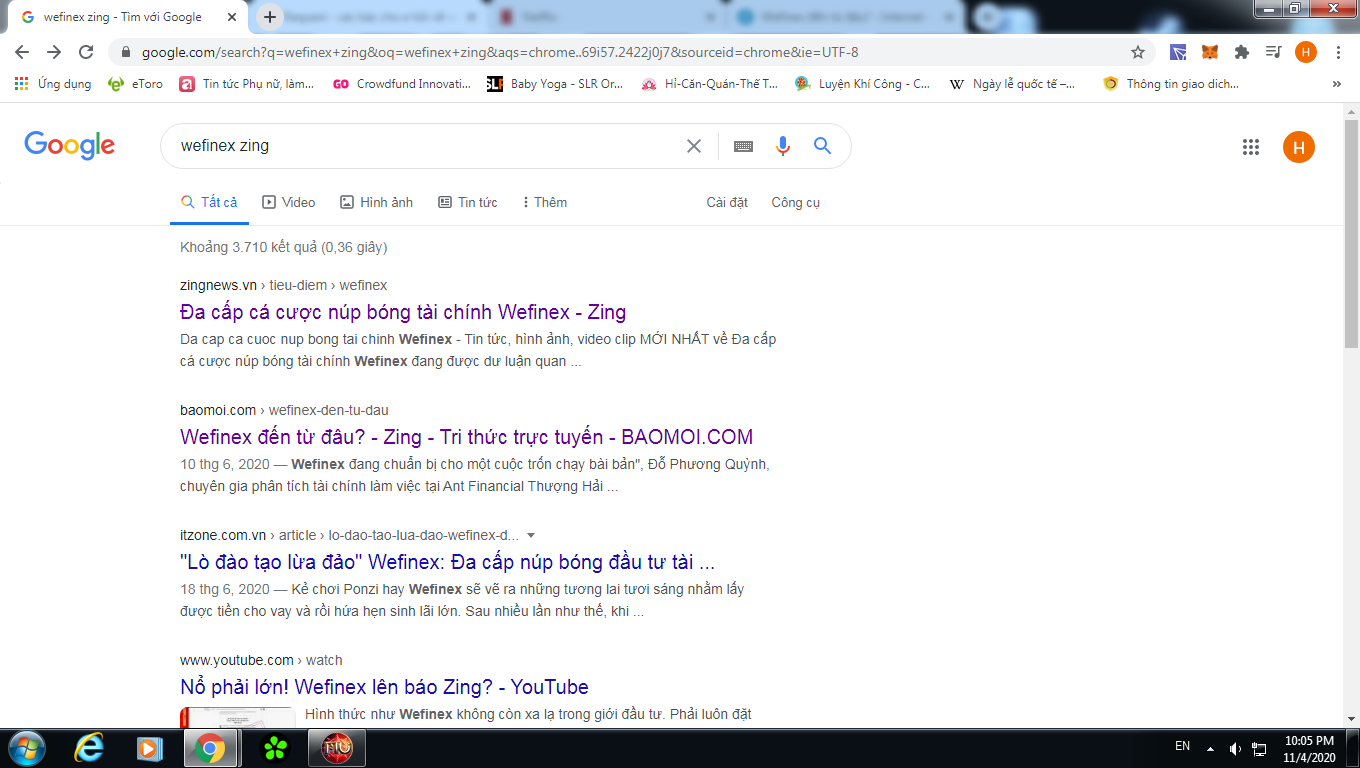Close the wefinex zing tab
Screen dimensions: 1360x768
(232, 17)
